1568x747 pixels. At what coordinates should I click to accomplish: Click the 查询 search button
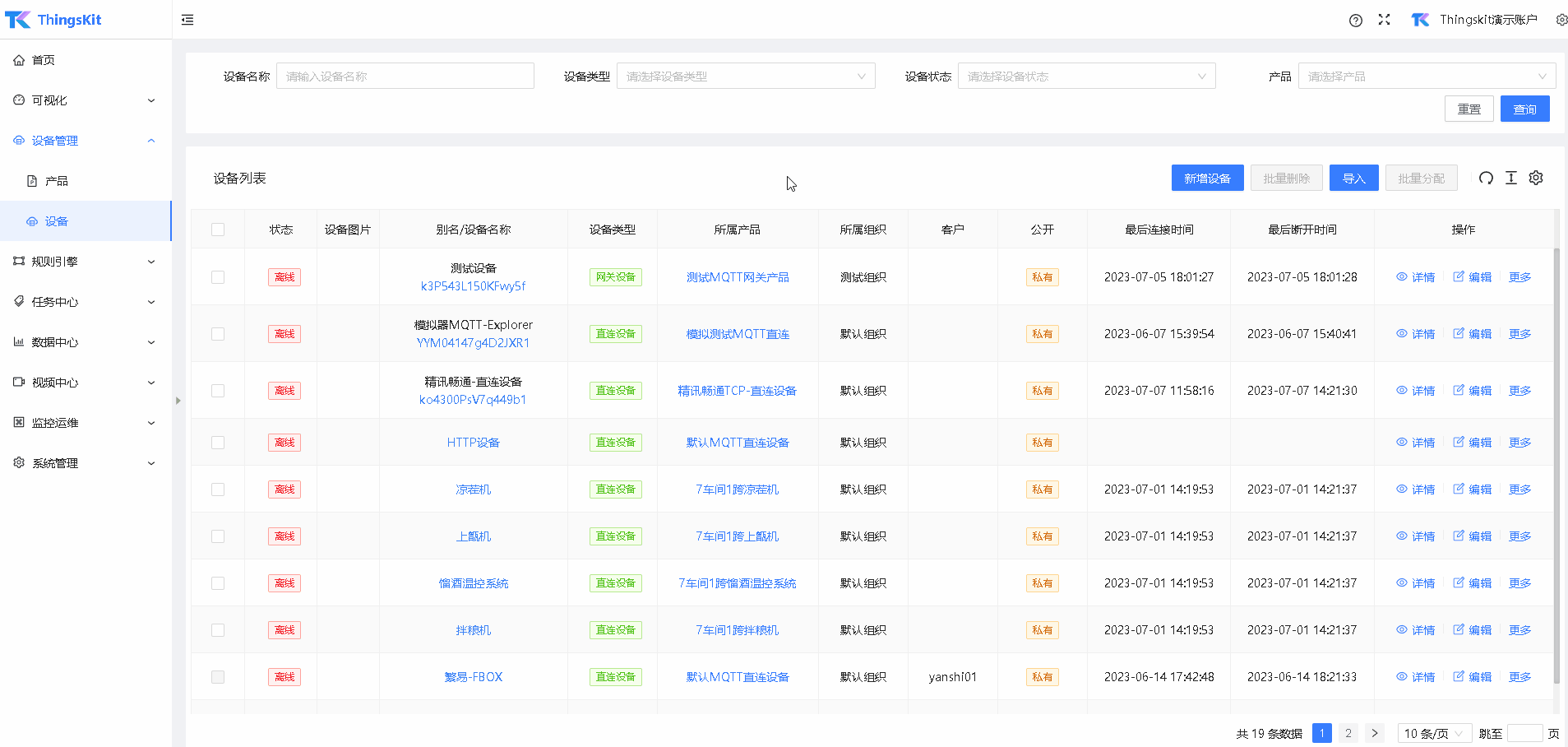[x=1524, y=109]
